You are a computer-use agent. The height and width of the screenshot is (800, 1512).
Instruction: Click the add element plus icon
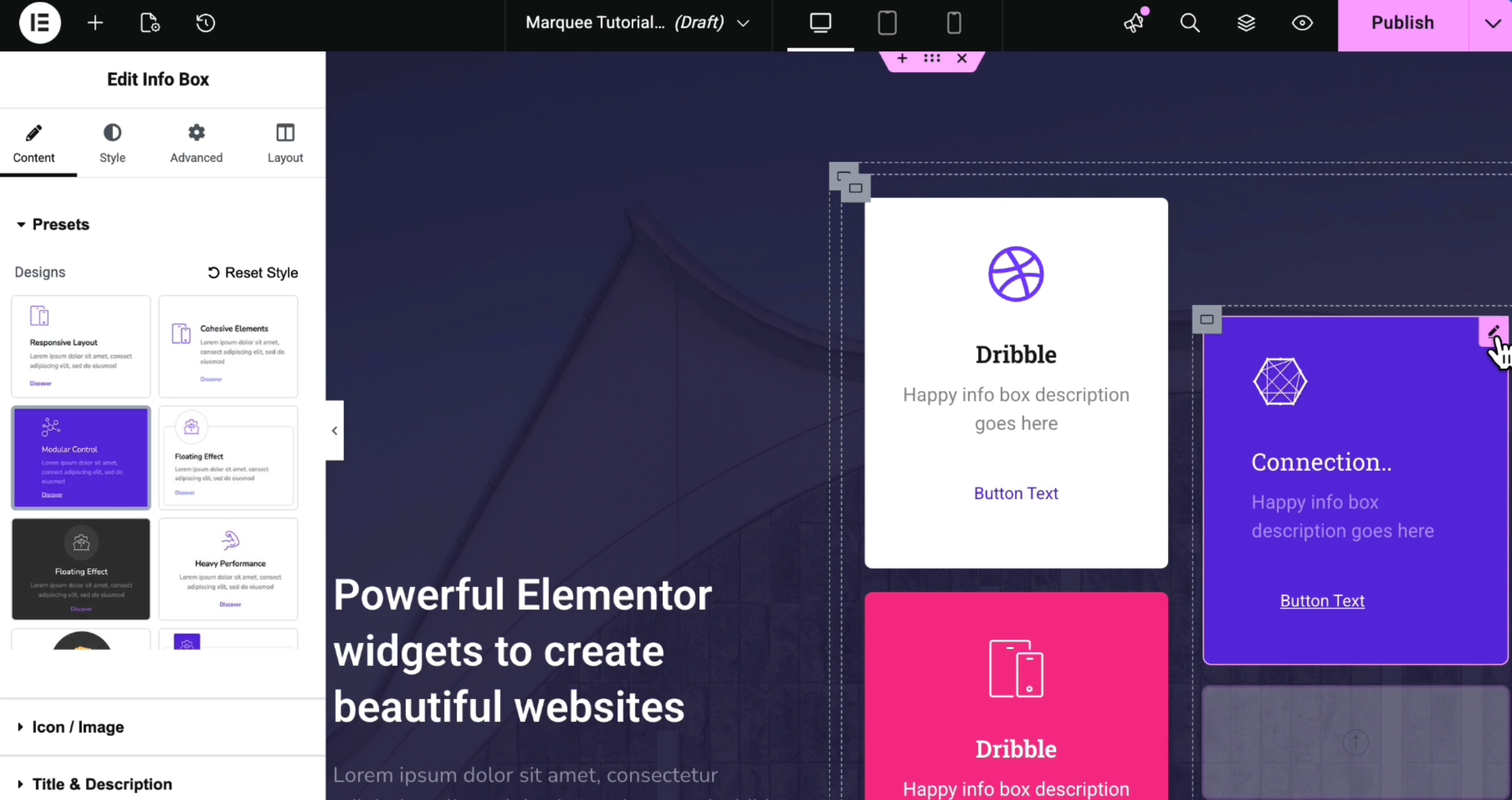(x=95, y=23)
